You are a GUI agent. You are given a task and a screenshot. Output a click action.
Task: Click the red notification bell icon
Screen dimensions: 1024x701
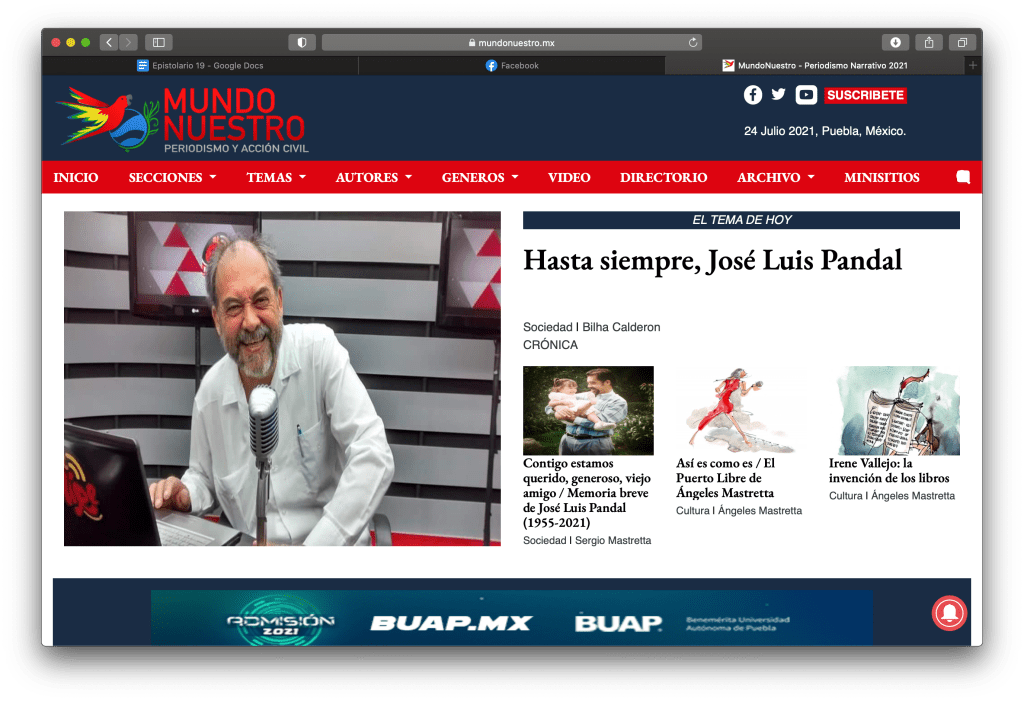(x=949, y=613)
